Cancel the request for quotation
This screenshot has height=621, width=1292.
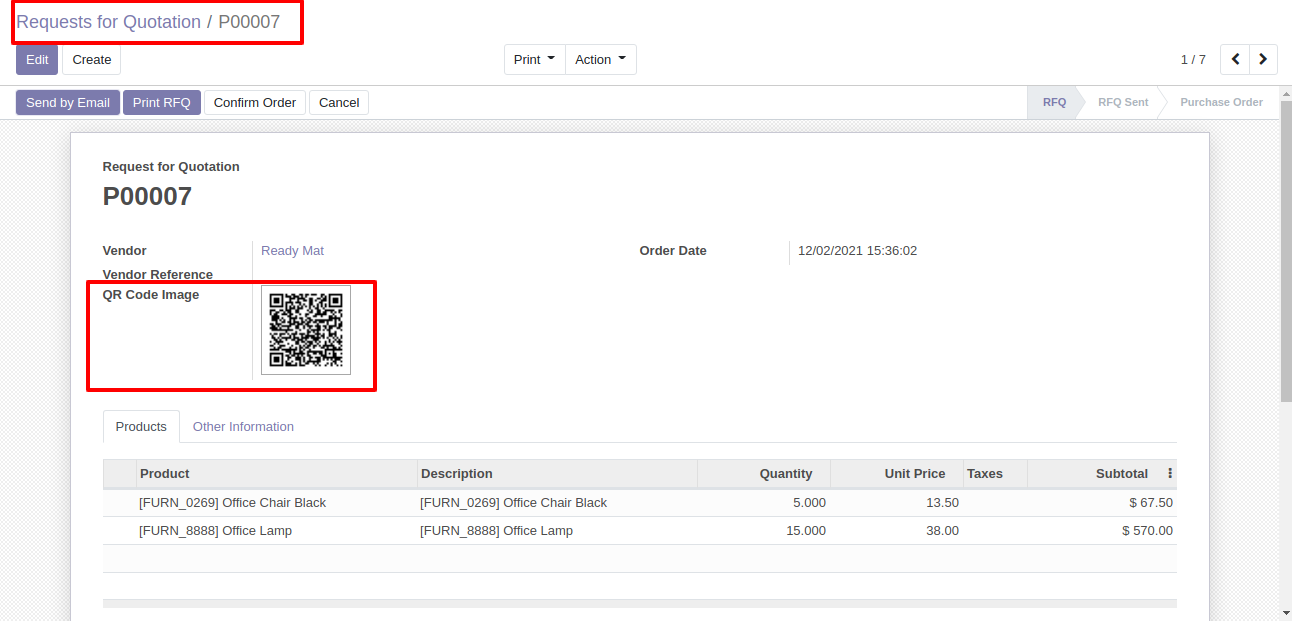tap(339, 103)
